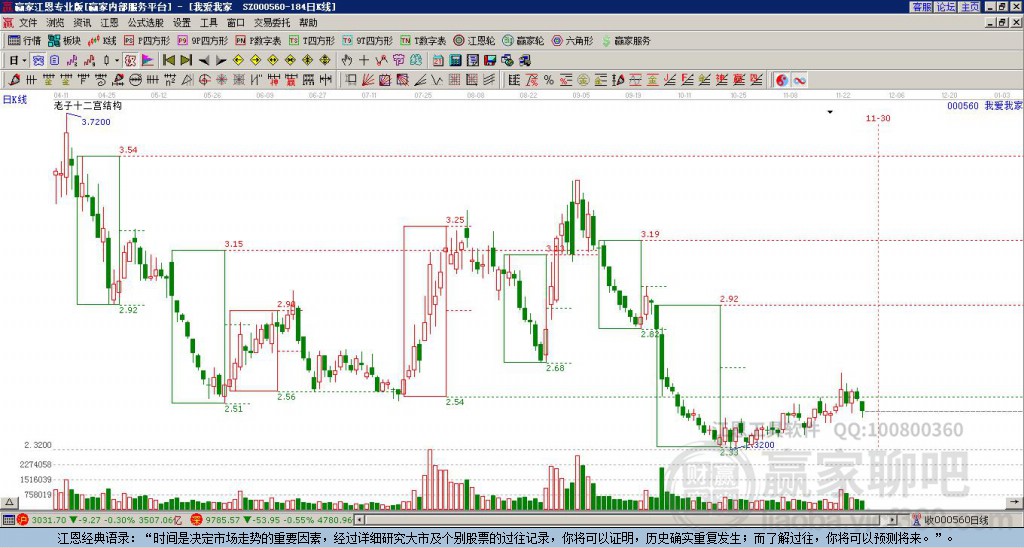The height and width of the screenshot is (548, 1024).
Task: Click the 客服 link in title bar
Action: click(921, 6)
